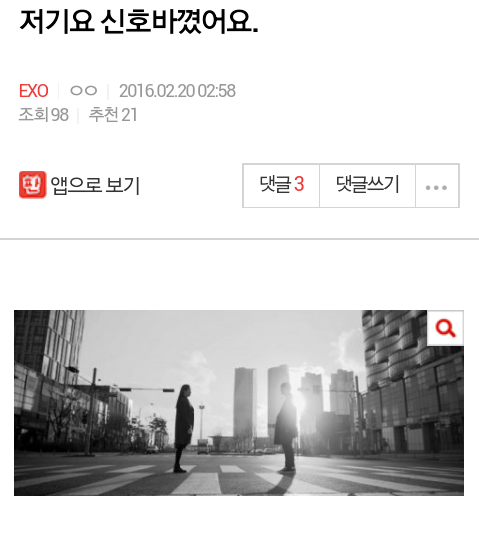
Task: Click the post title 저기요 신호바꼈어요.
Action: pyautogui.click(x=139, y=22)
